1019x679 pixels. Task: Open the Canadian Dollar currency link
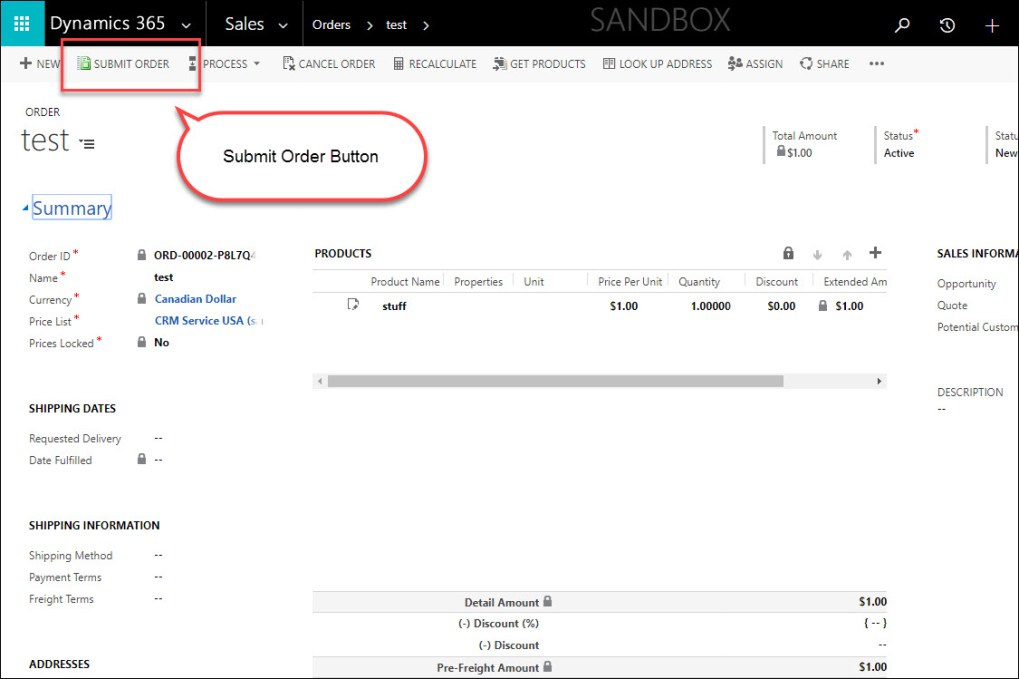coord(195,298)
